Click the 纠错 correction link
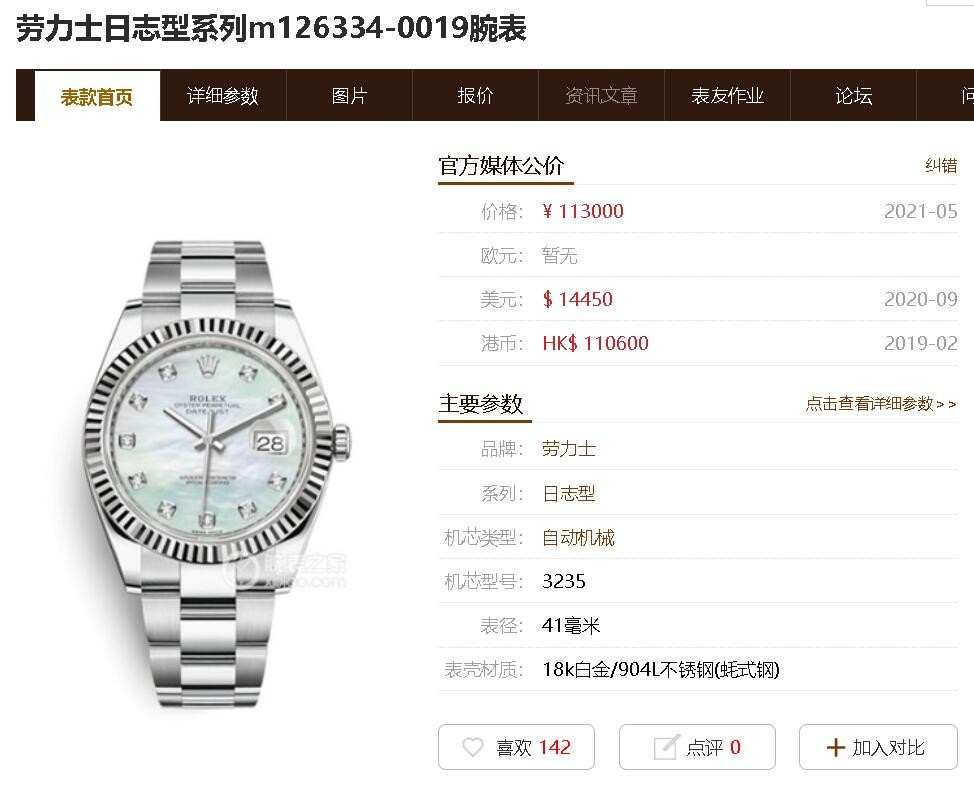The height and width of the screenshot is (794, 974). pos(940,166)
